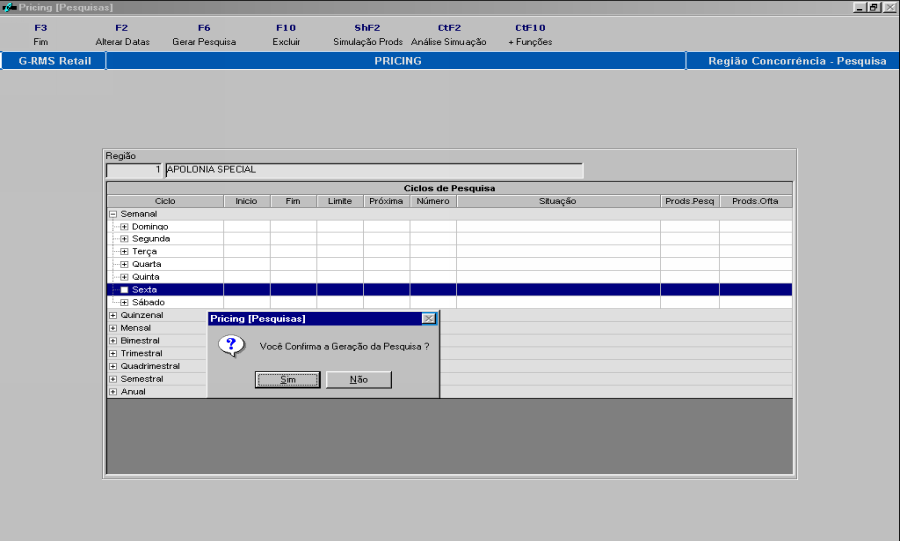This screenshot has width=900, height=541.
Task: Select the Sexta row label
Action: tap(144, 290)
